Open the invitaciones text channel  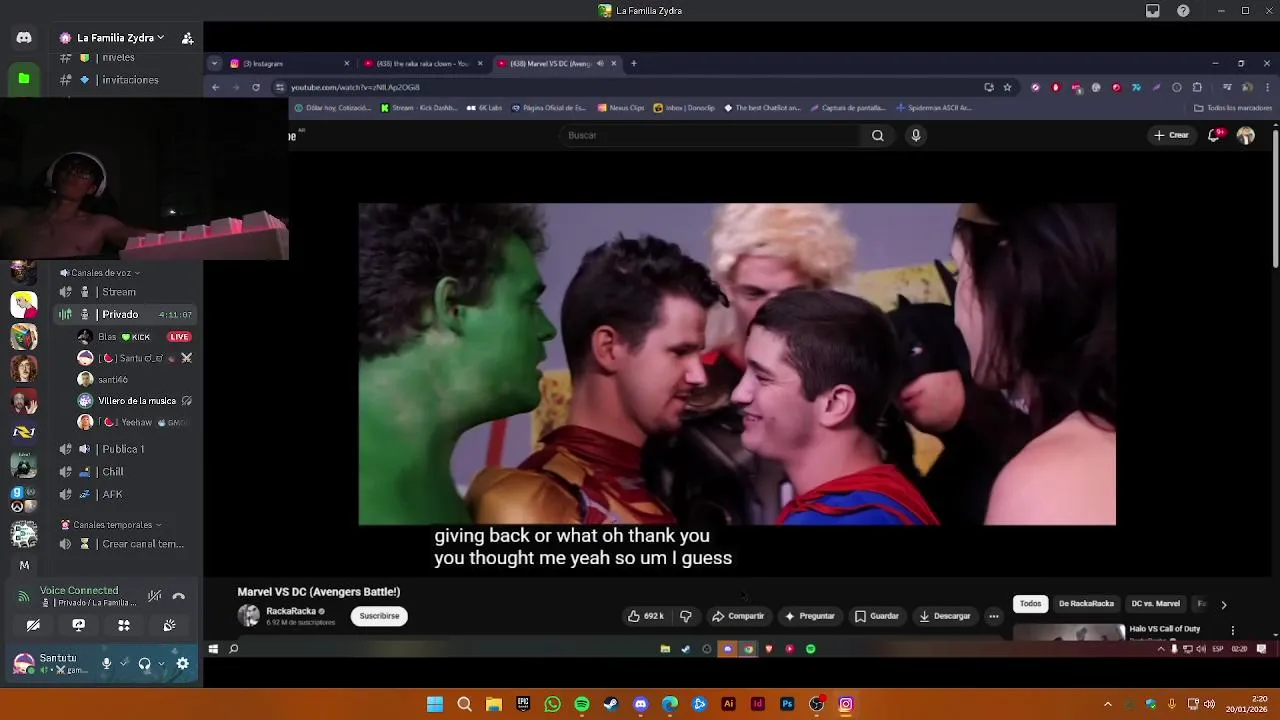point(126,80)
